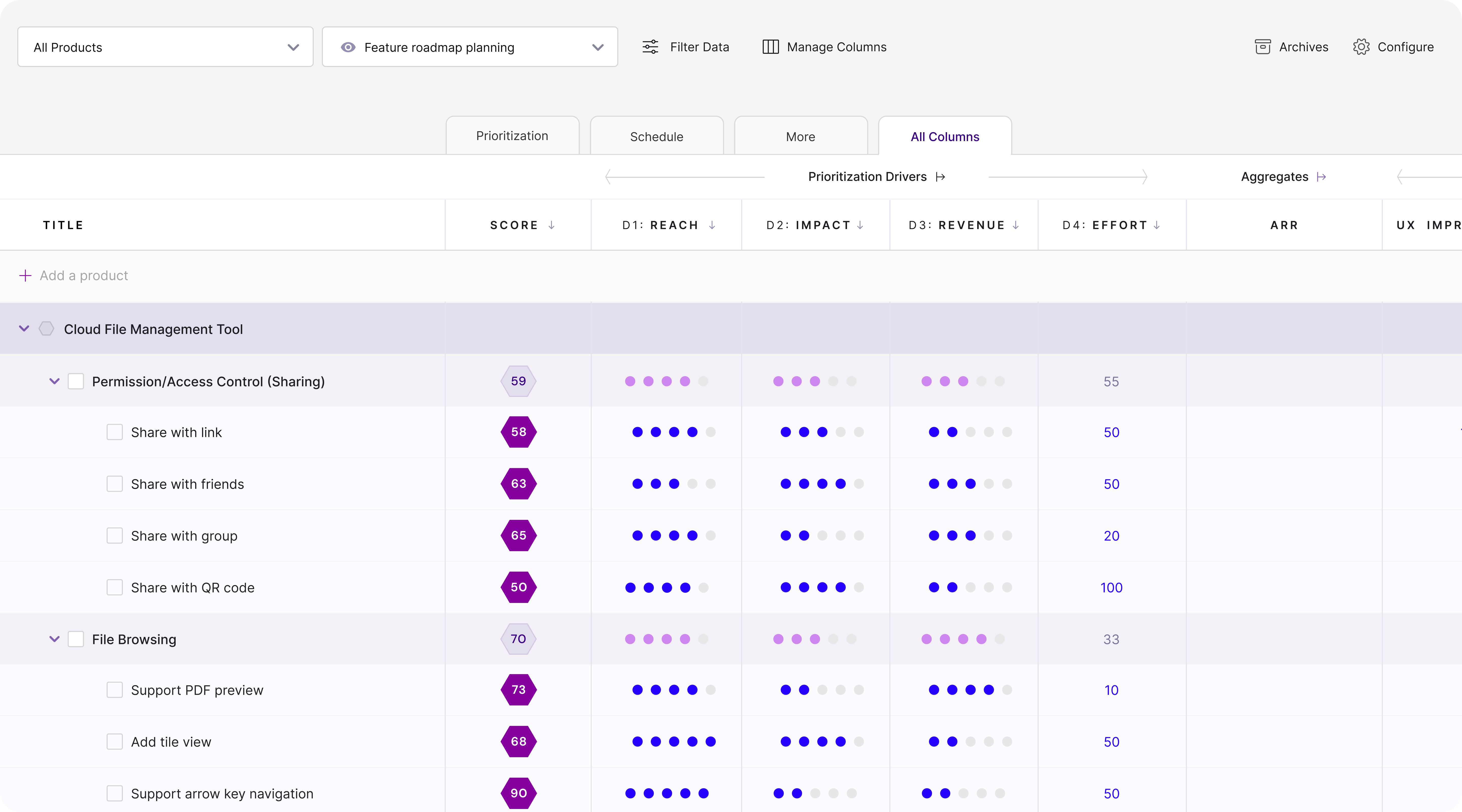Open the Filter Data sliders icon
This screenshot has width=1462, height=812.
[650, 47]
